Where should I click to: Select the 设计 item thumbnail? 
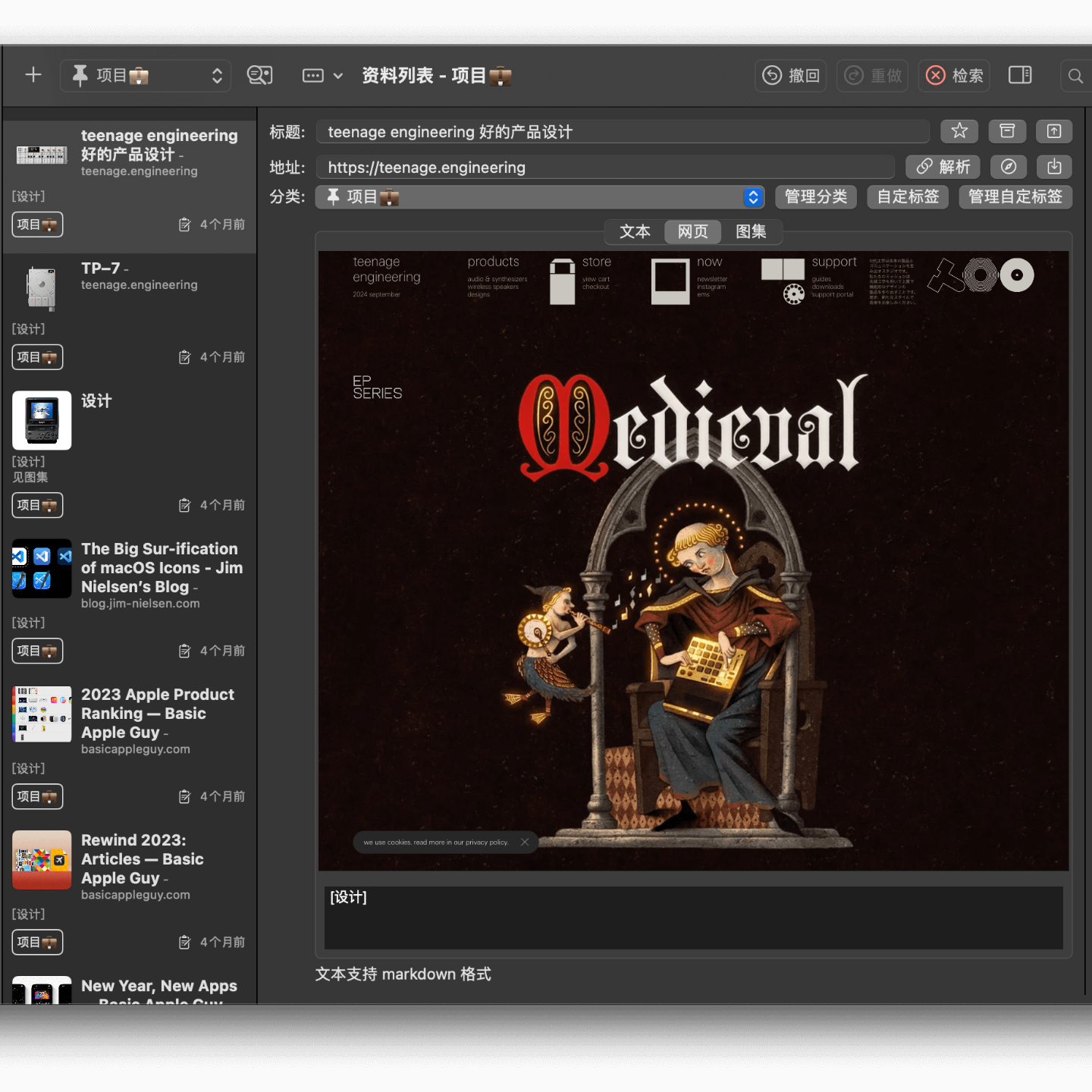pos(42,420)
